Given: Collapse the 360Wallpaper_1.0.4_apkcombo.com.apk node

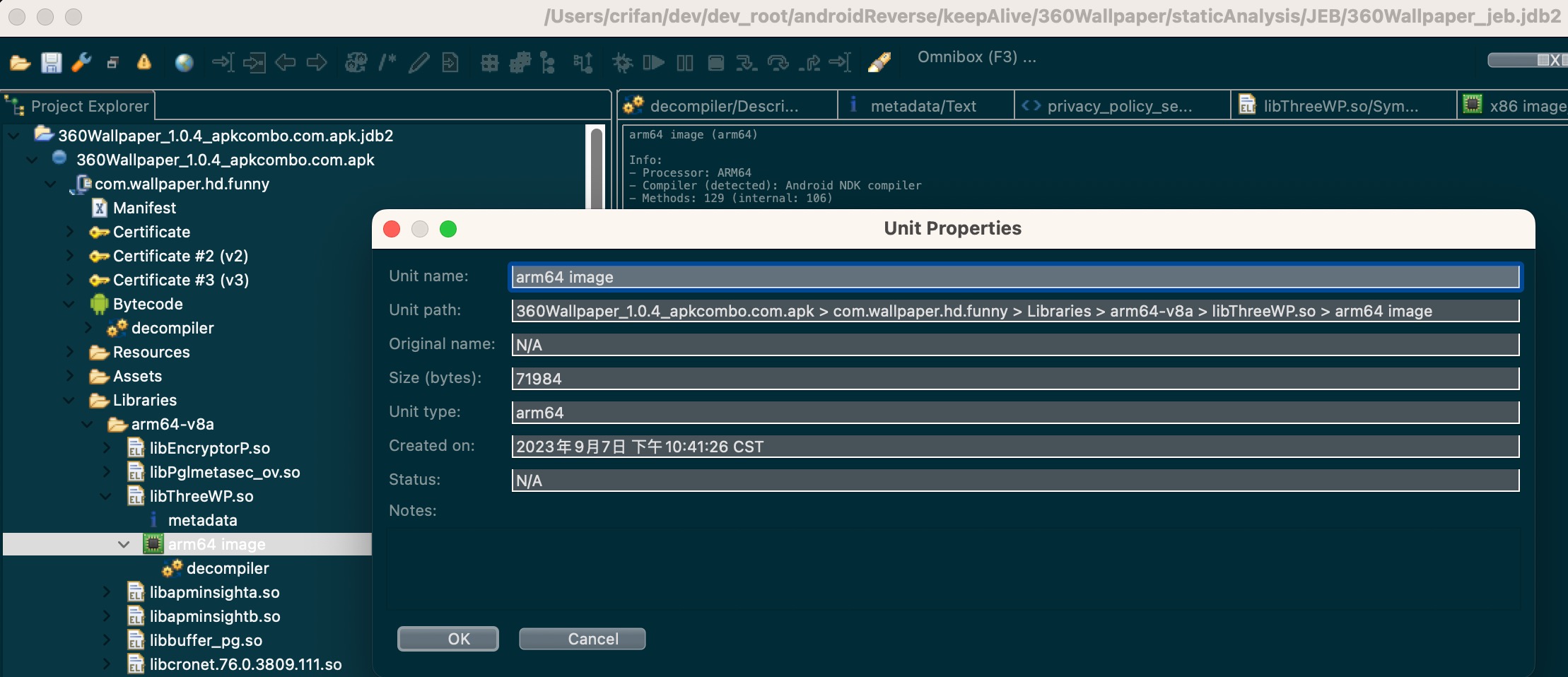Looking at the screenshot, I should [x=32, y=160].
